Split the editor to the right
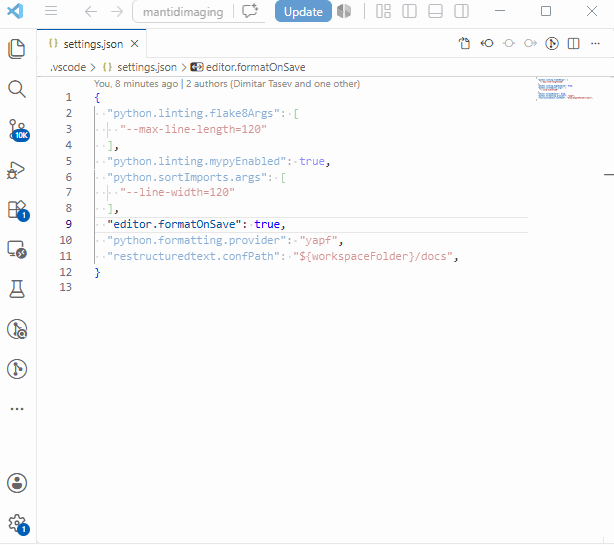Image resolution: width=614 pixels, height=545 pixels. click(x=573, y=43)
